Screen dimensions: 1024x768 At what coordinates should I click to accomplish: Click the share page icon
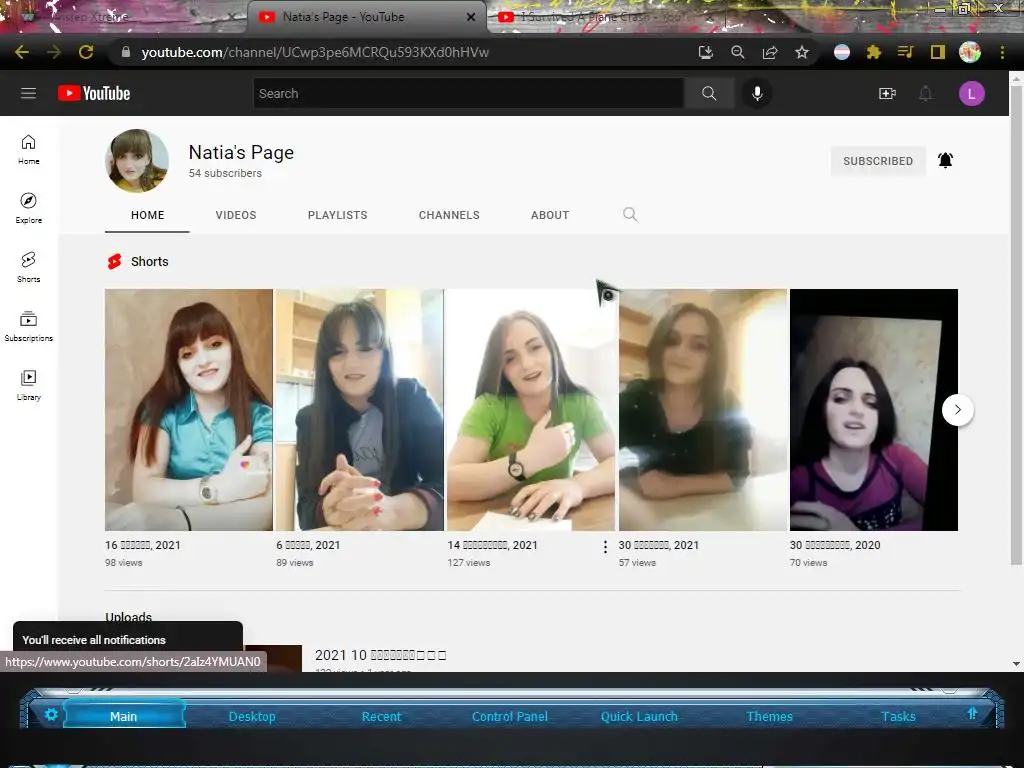click(x=770, y=52)
